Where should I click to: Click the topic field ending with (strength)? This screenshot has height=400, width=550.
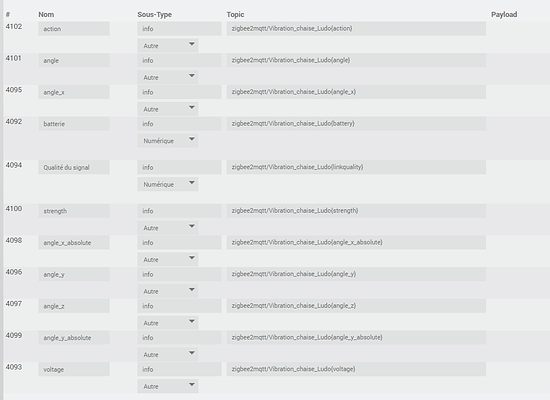[356, 211]
